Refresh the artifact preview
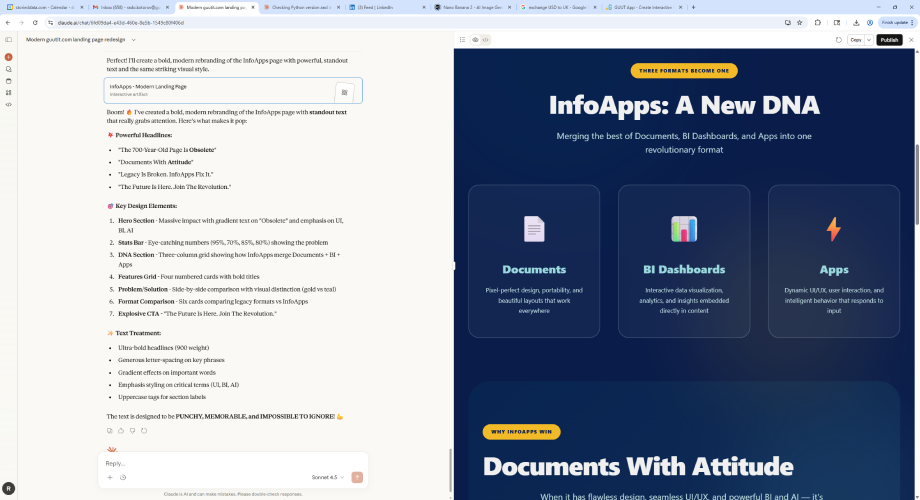 pyautogui.click(x=838, y=40)
